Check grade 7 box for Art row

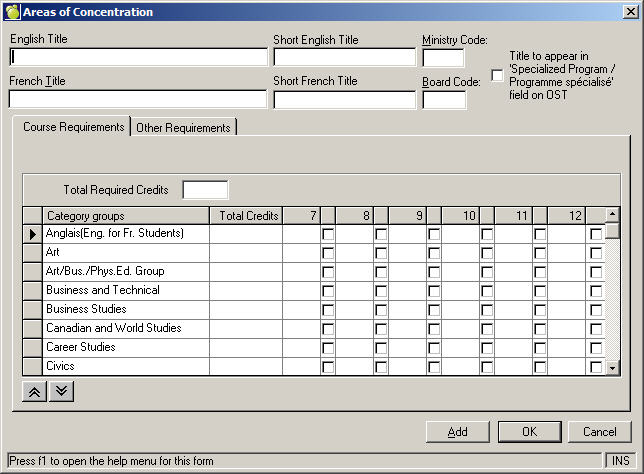pos(328,253)
